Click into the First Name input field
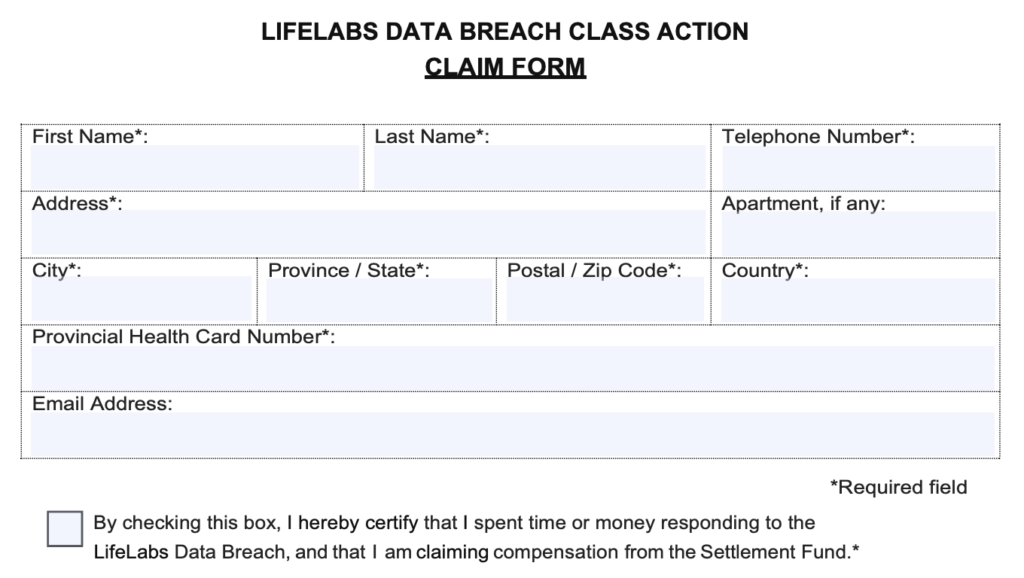Screen dimensions: 1024x578 coord(195,167)
